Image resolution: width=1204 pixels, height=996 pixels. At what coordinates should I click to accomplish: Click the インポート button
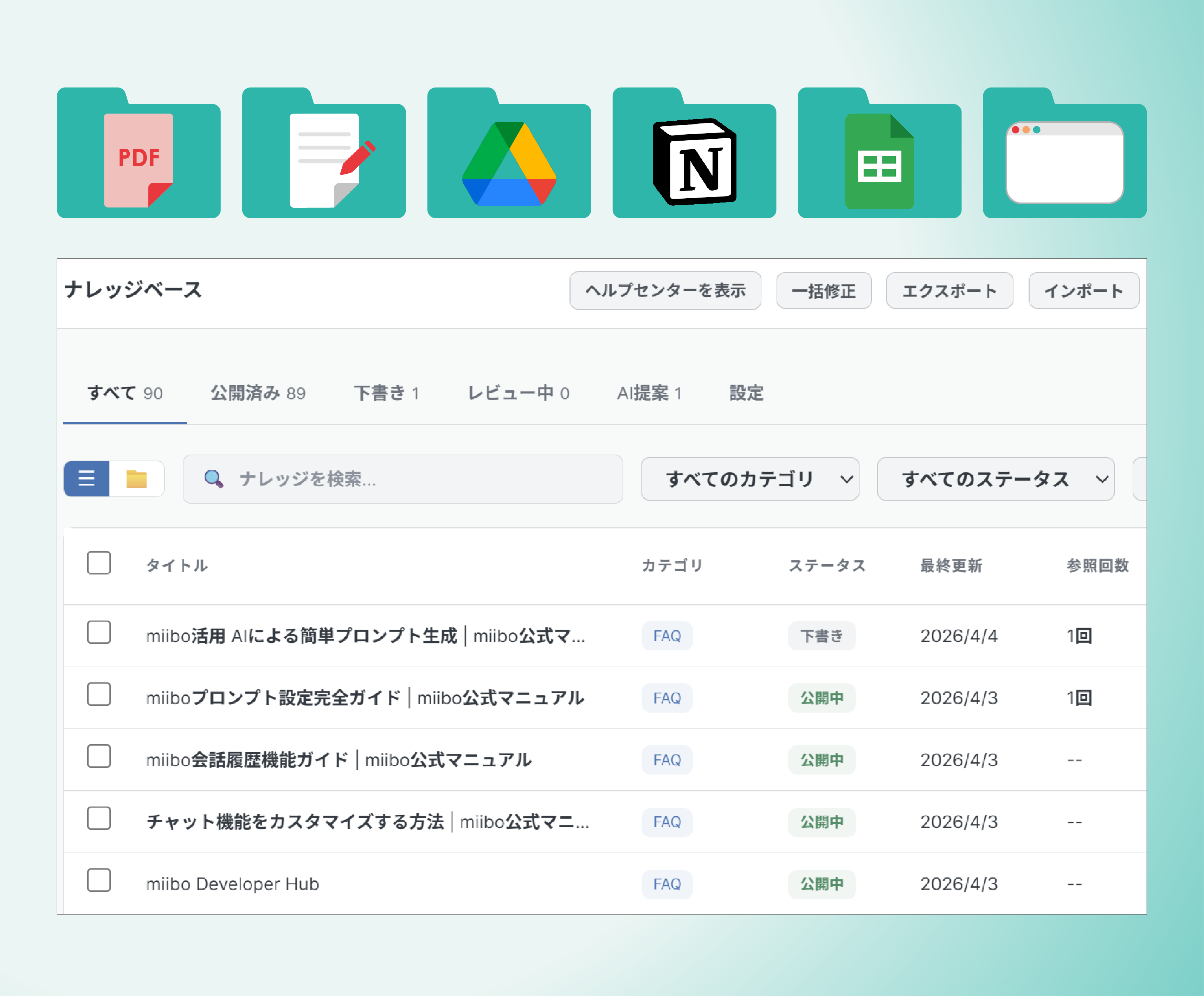coord(1083,290)
